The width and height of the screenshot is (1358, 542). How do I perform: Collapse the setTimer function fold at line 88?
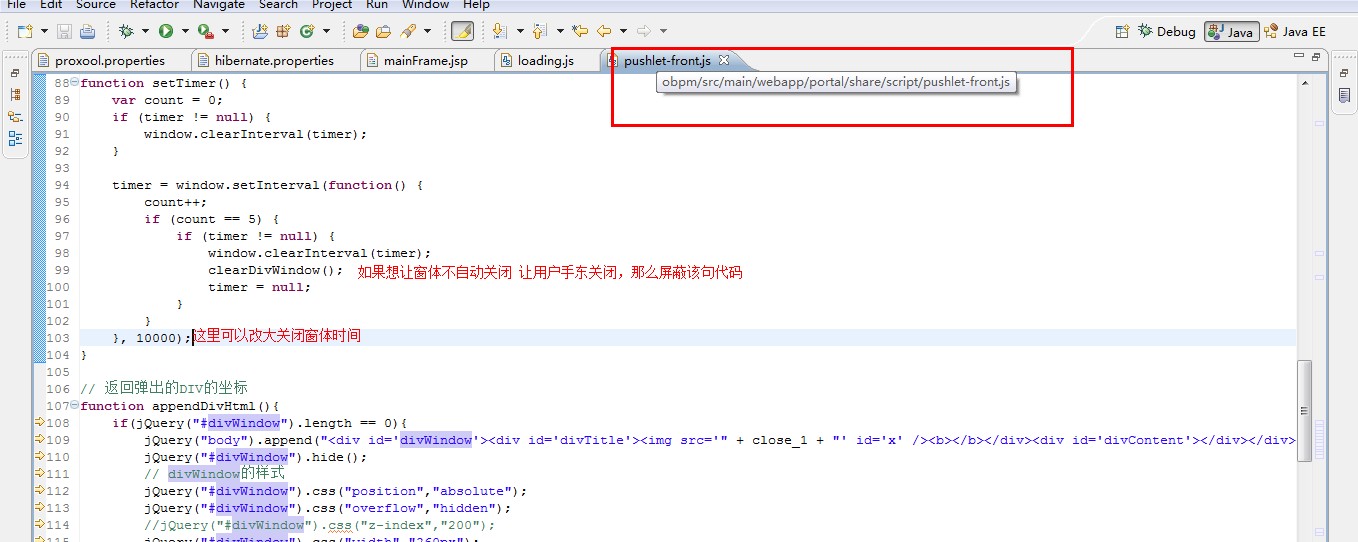pyautogui.click(x=75, y=83)
